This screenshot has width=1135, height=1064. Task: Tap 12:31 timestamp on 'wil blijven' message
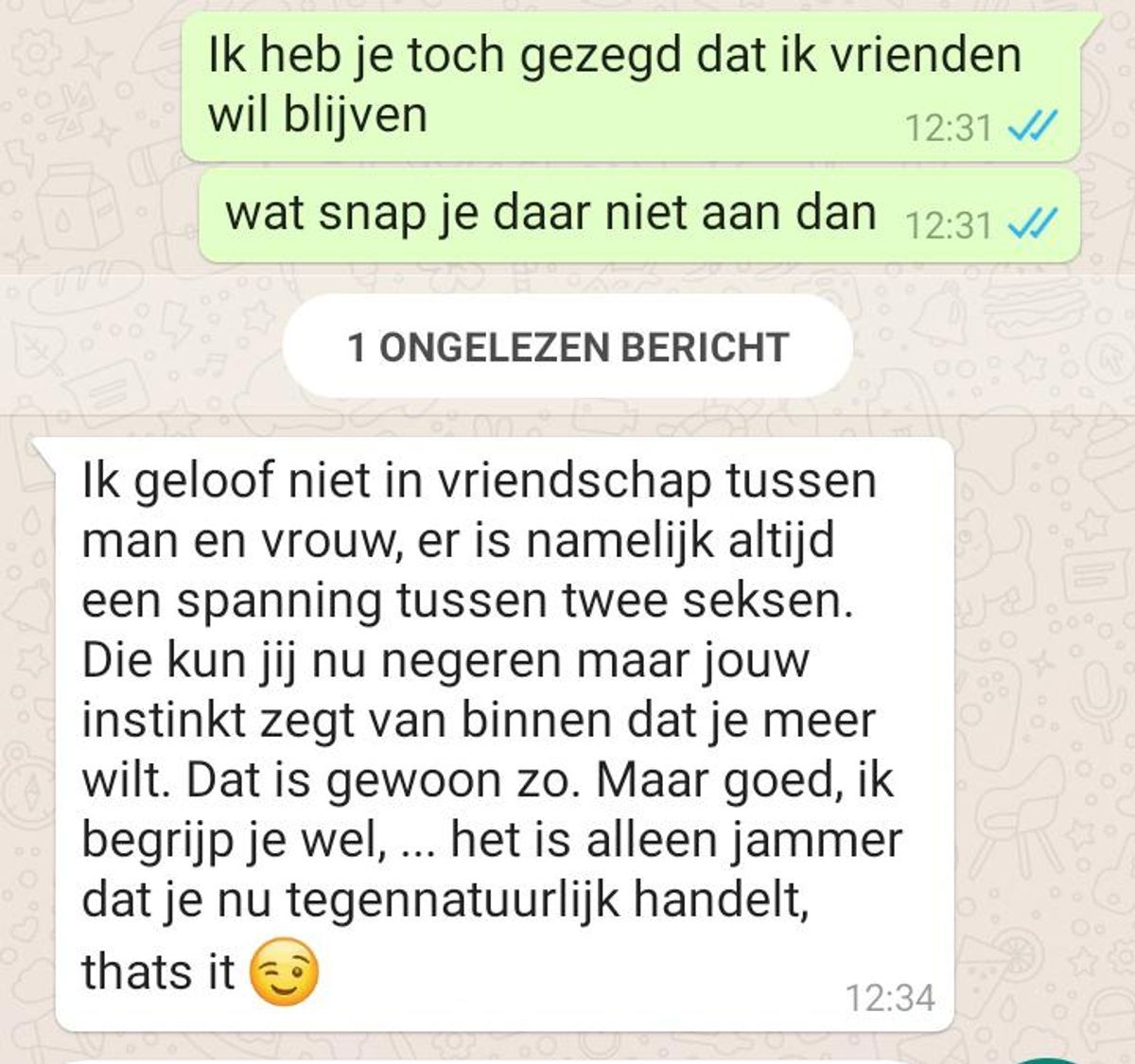tap(949, 126)
